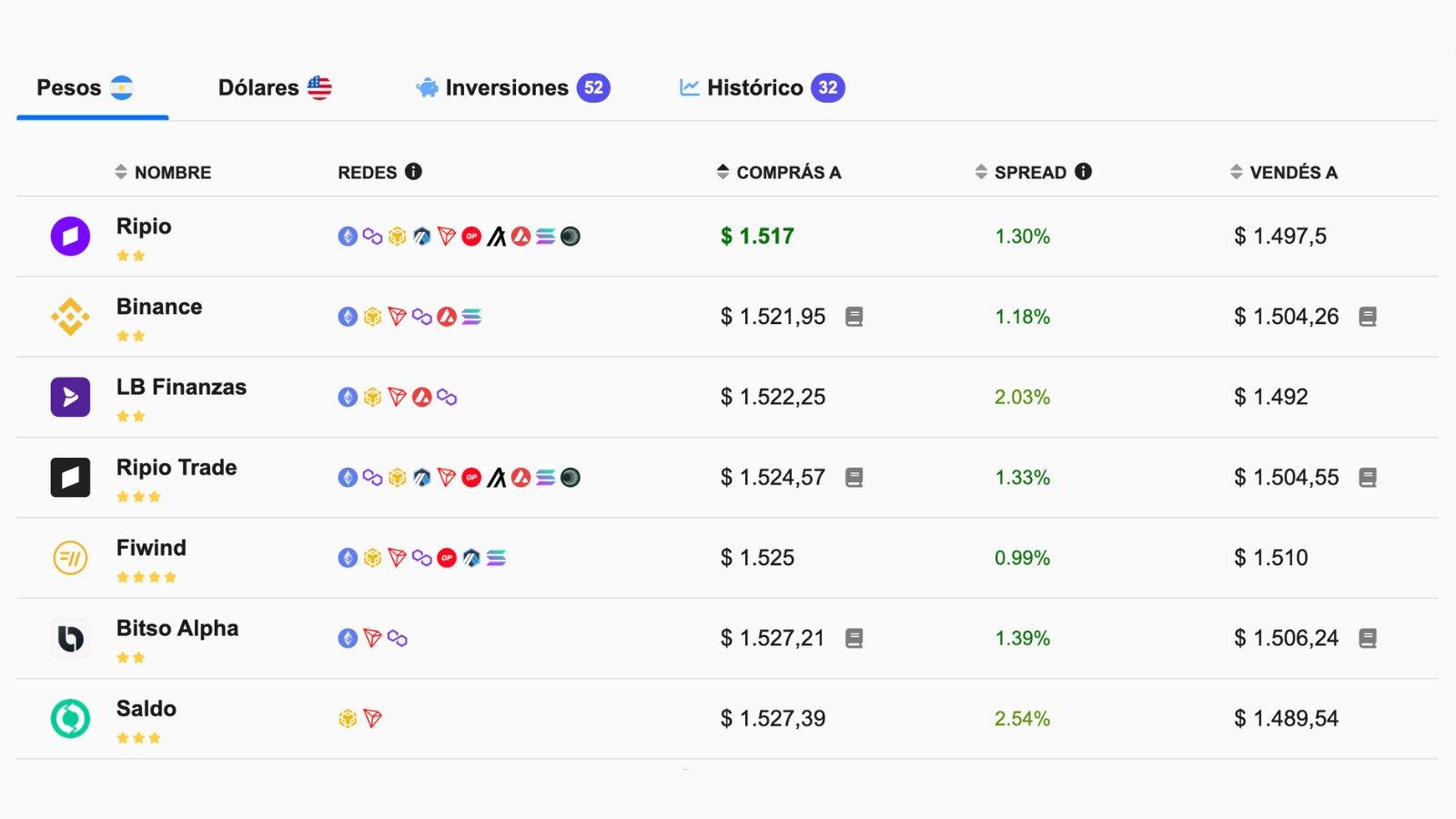Image resolution: width=1456 pixels, height=819 pixels.
Task: Click the Binance logo icon
Action: [x=70, y=317]
